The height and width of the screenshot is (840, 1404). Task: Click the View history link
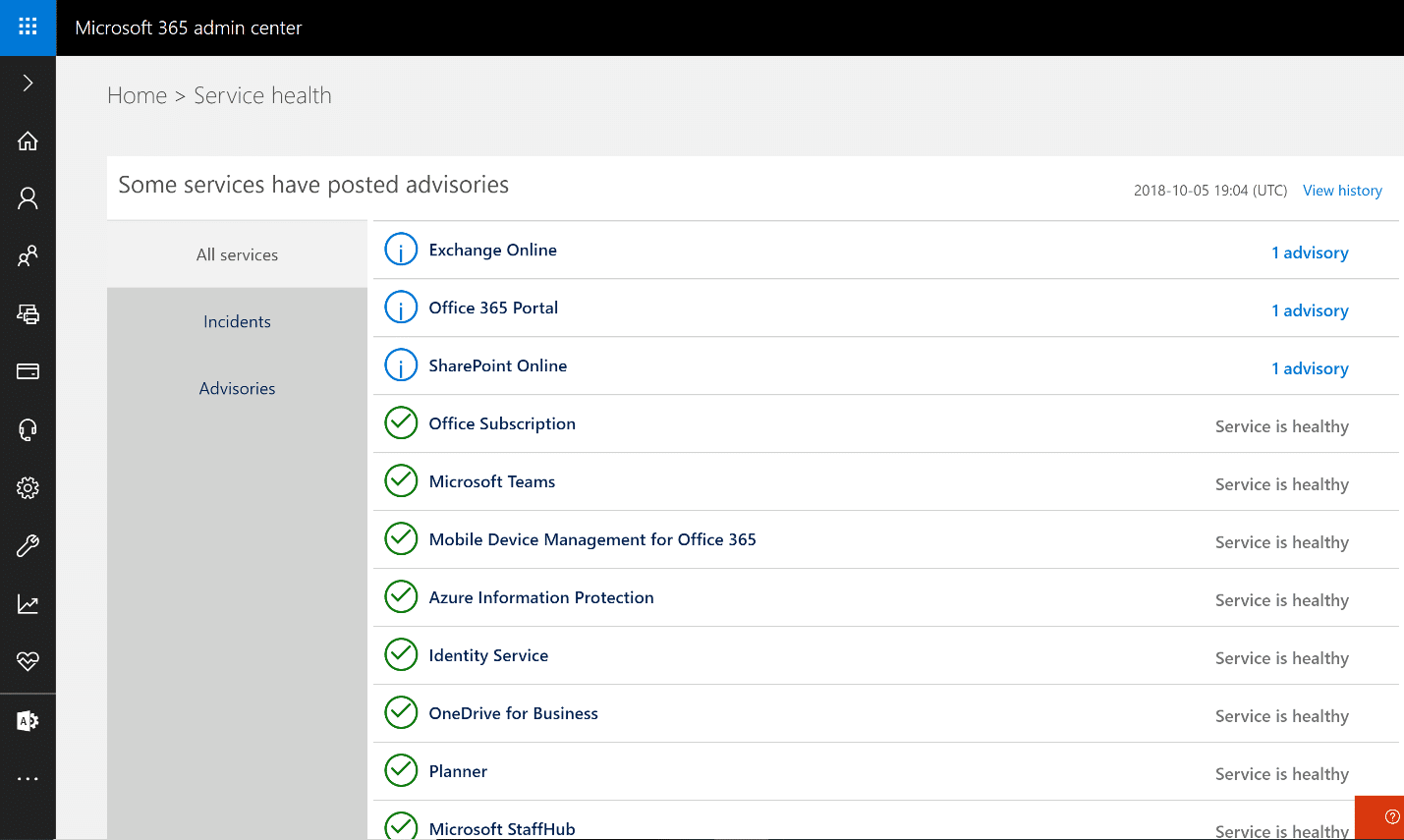(x=1342, y=191)
